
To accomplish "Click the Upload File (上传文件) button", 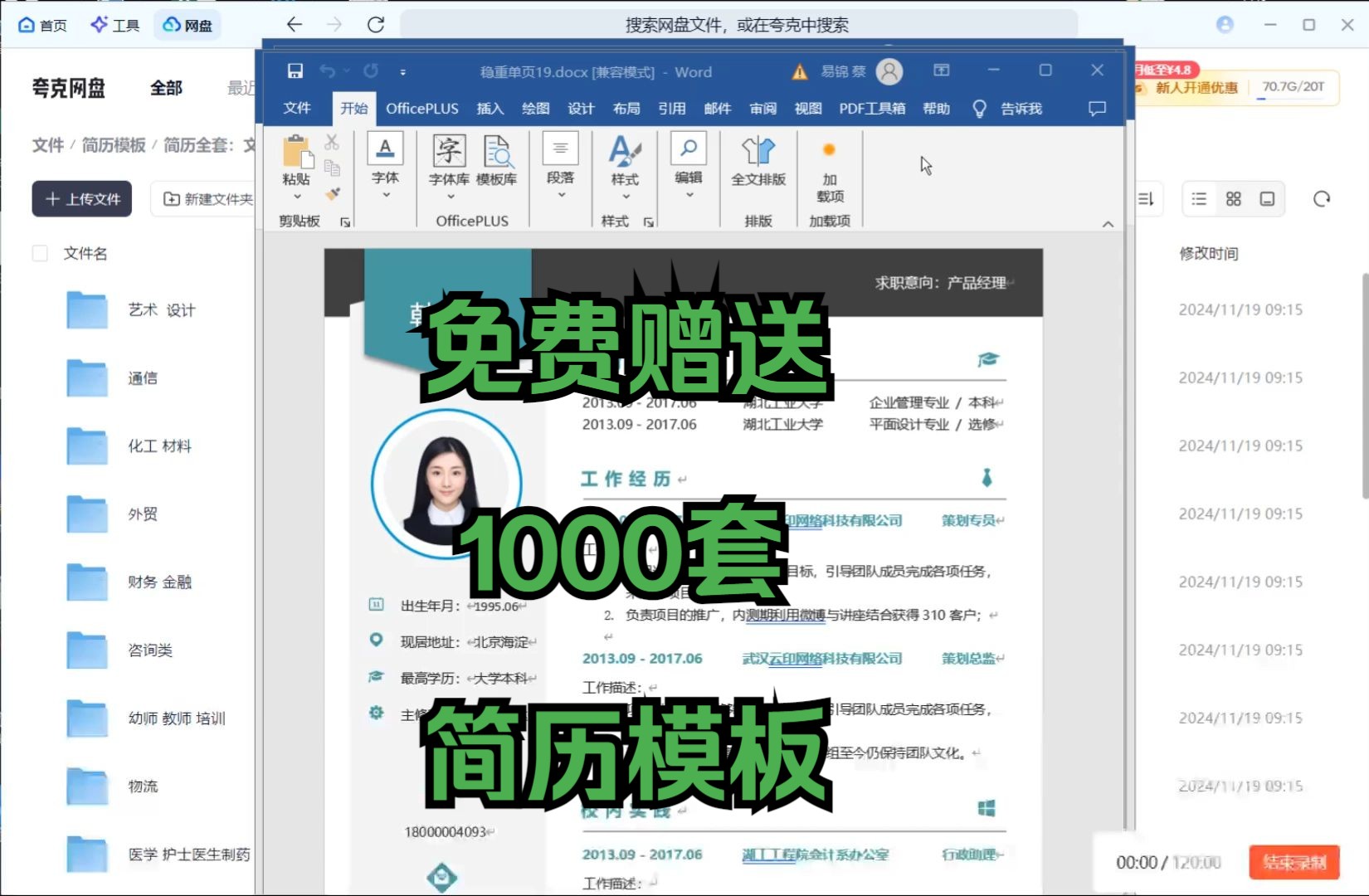I will 82,199.
